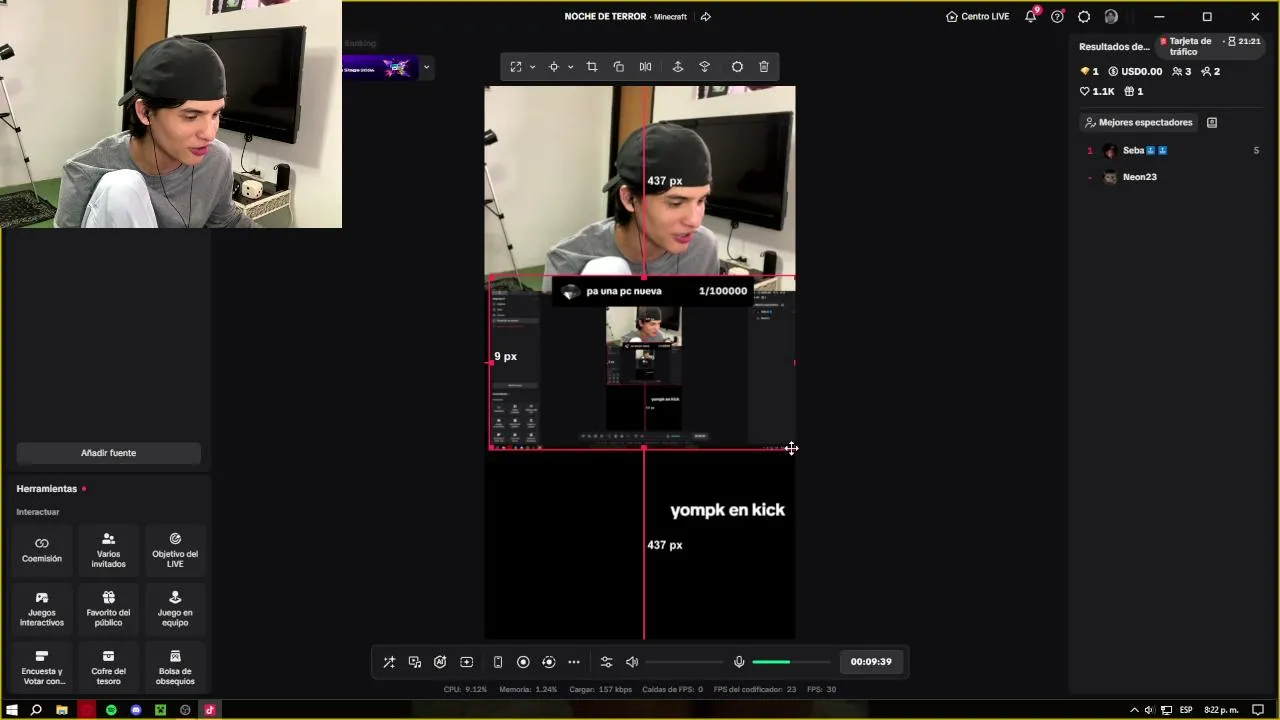Move the selected layer up
Screen dimensions: 1280x720
[x=677, y=67]
